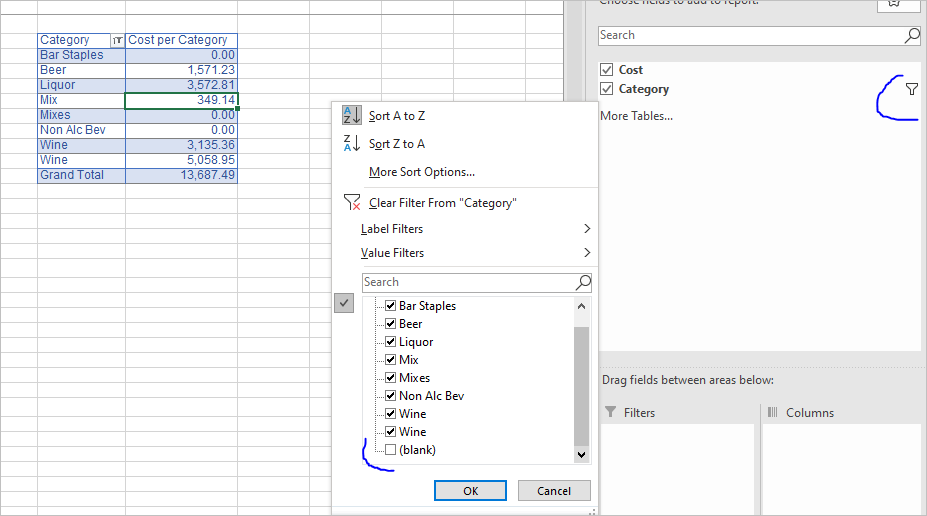Select the Wine value cell 3,135.36
Viewport: 927px width, 516px height.
point(181,145)
